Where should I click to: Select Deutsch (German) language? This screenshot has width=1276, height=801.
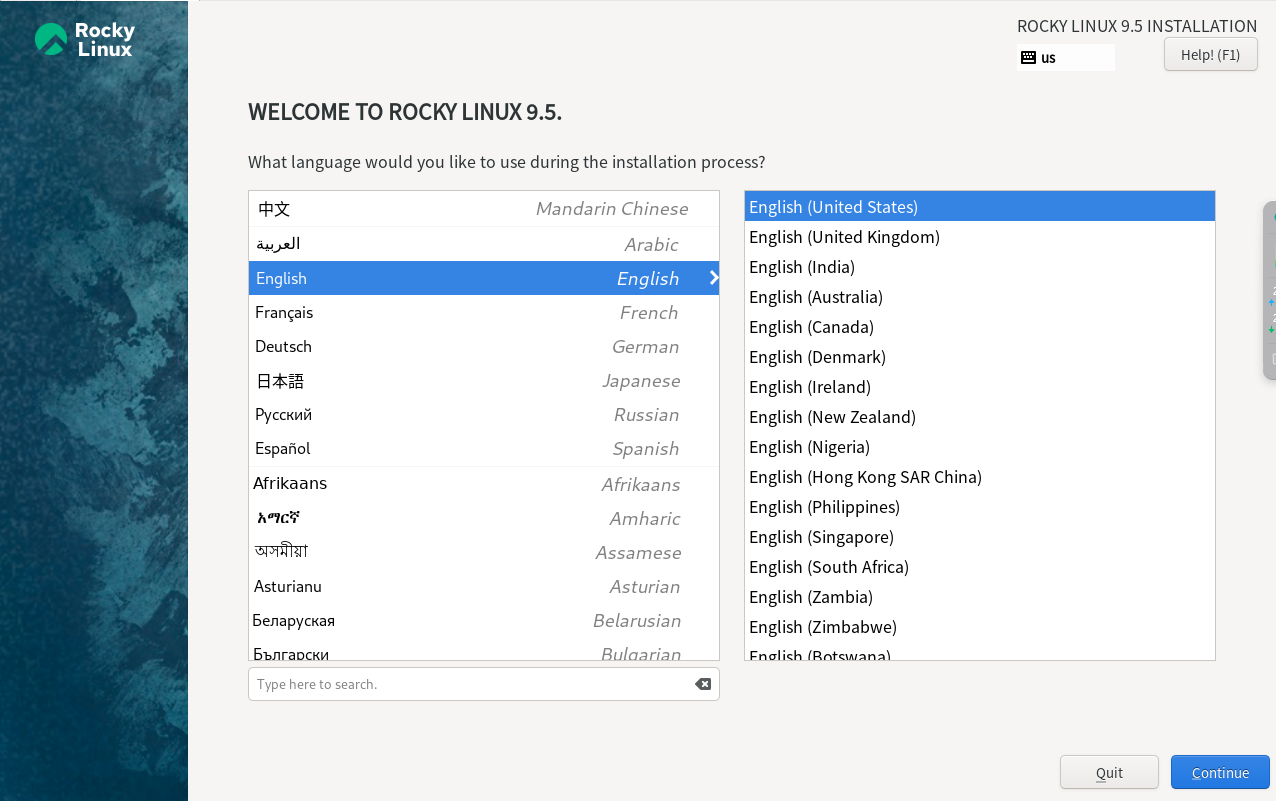pos(484,346)
